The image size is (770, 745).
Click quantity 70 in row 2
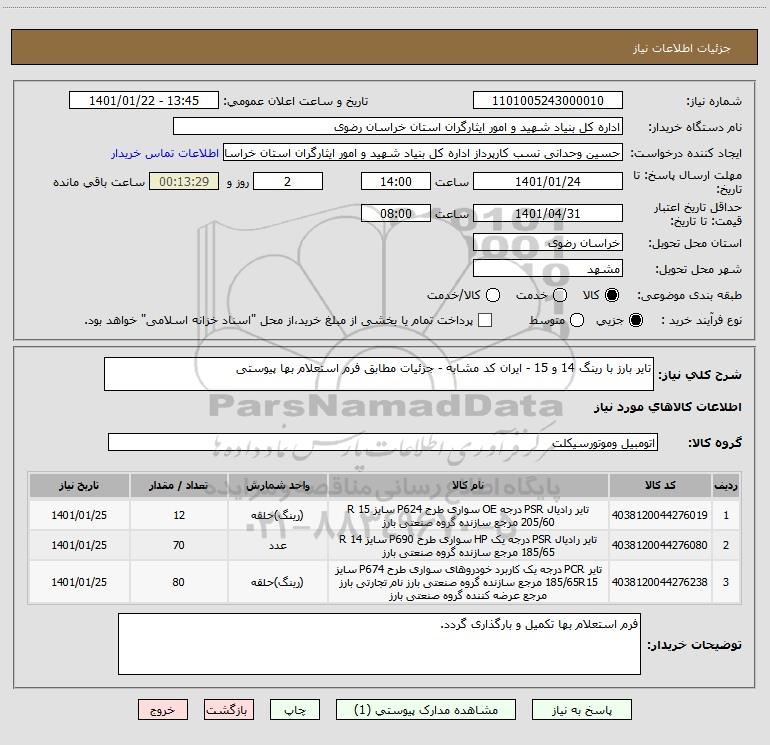coord(179,545)
